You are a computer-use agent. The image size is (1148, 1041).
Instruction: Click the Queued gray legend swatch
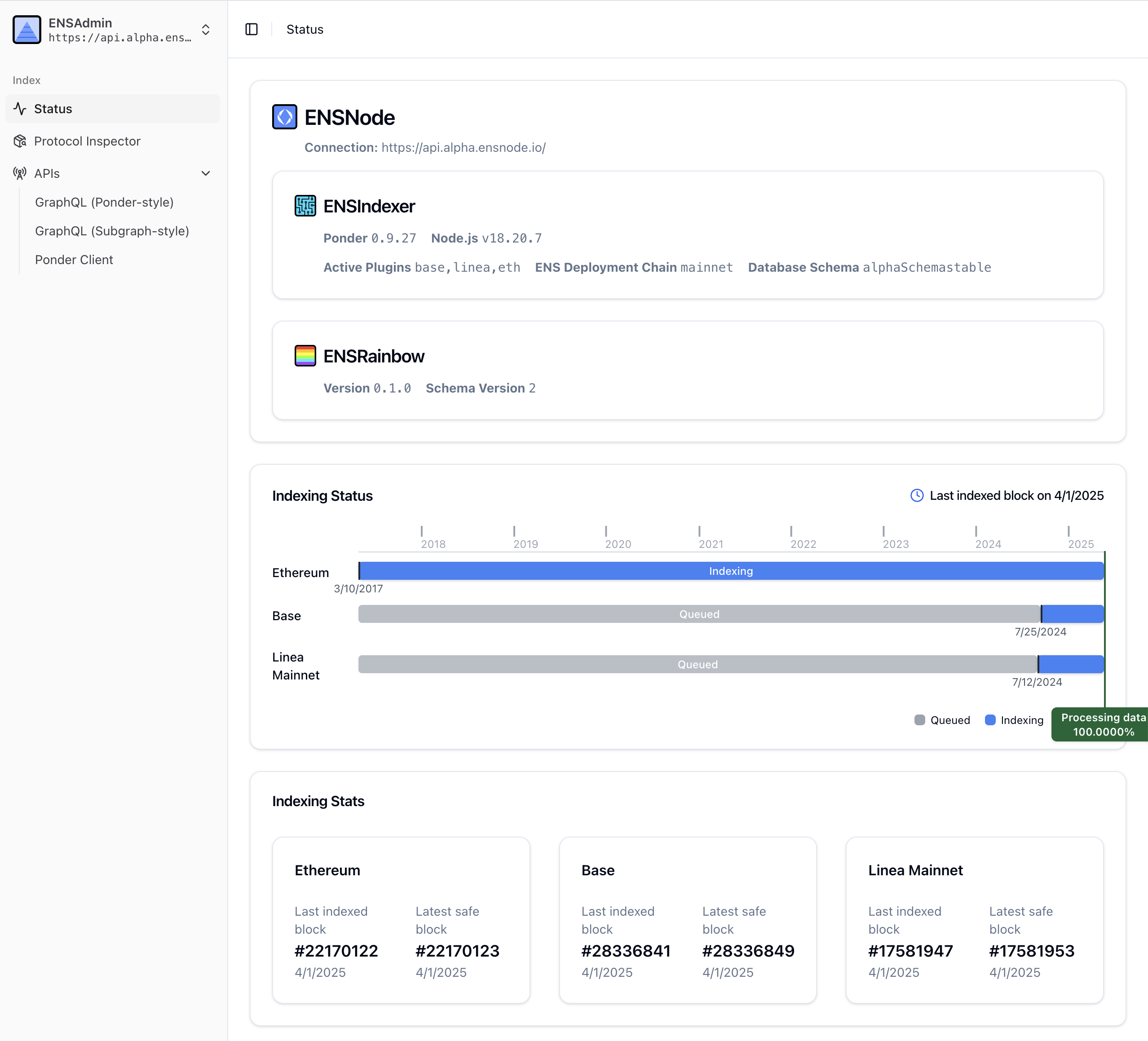click(x=920, y=720)
